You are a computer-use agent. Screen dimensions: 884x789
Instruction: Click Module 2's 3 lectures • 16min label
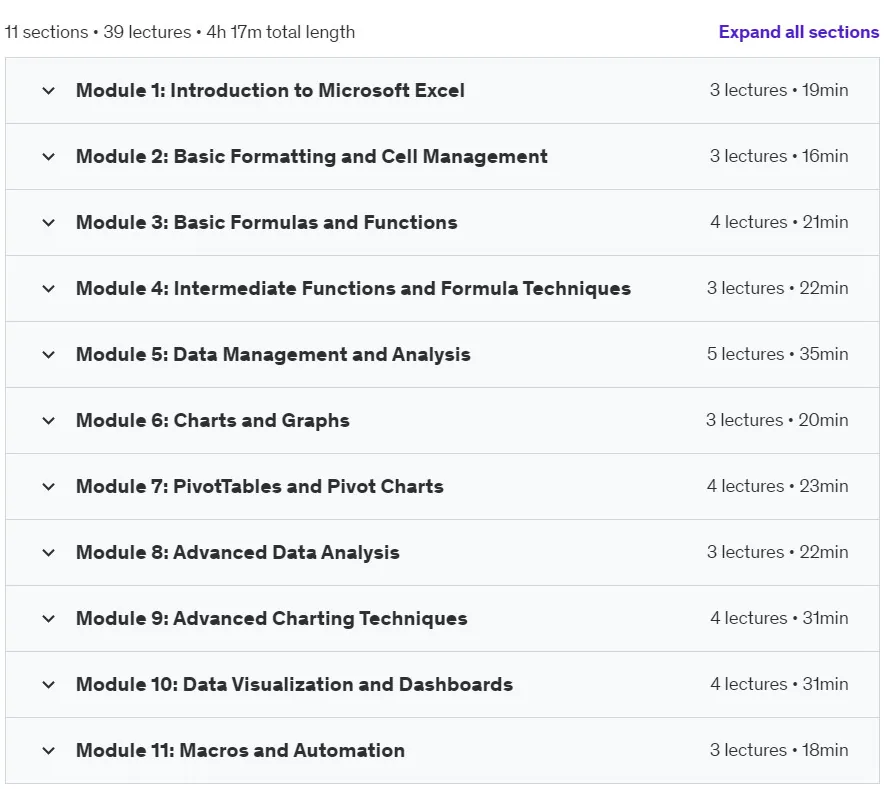pyautogui.click(x=779, y=156)
